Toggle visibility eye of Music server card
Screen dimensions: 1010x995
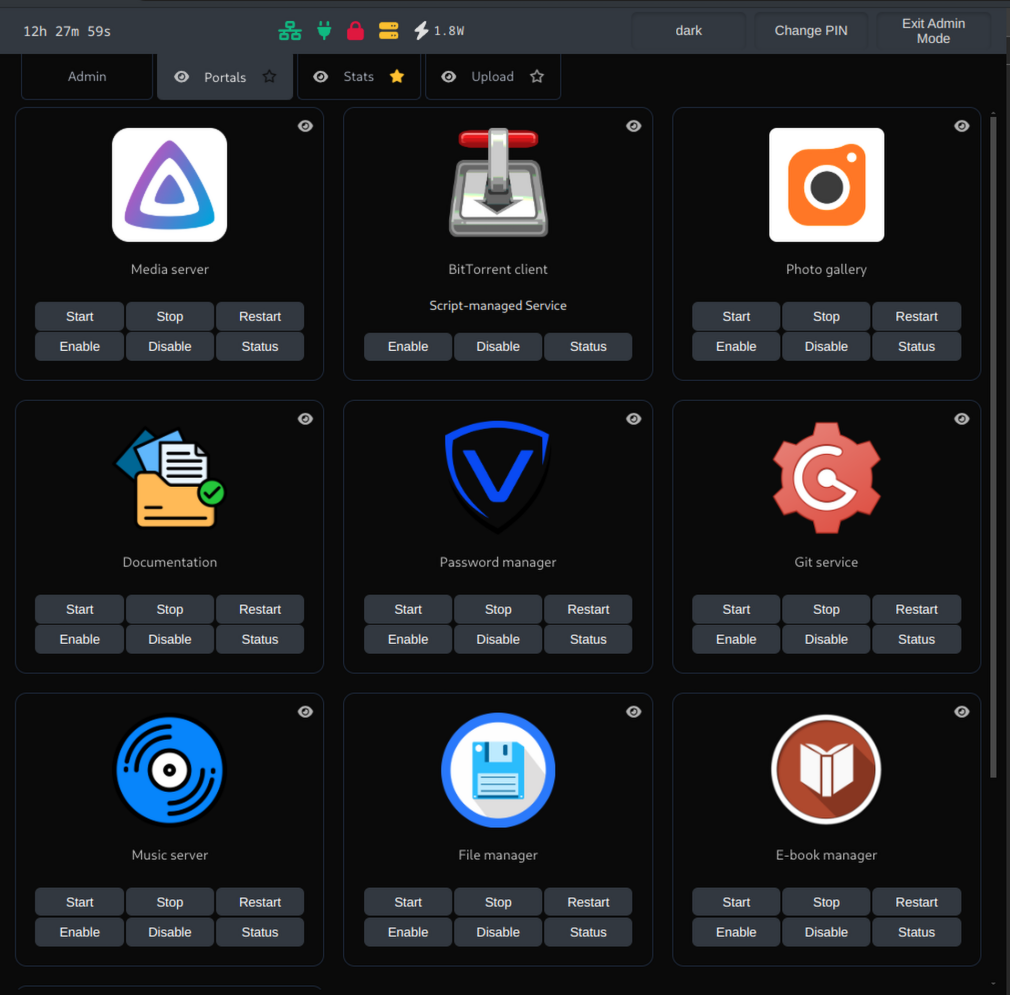point(305,712)
